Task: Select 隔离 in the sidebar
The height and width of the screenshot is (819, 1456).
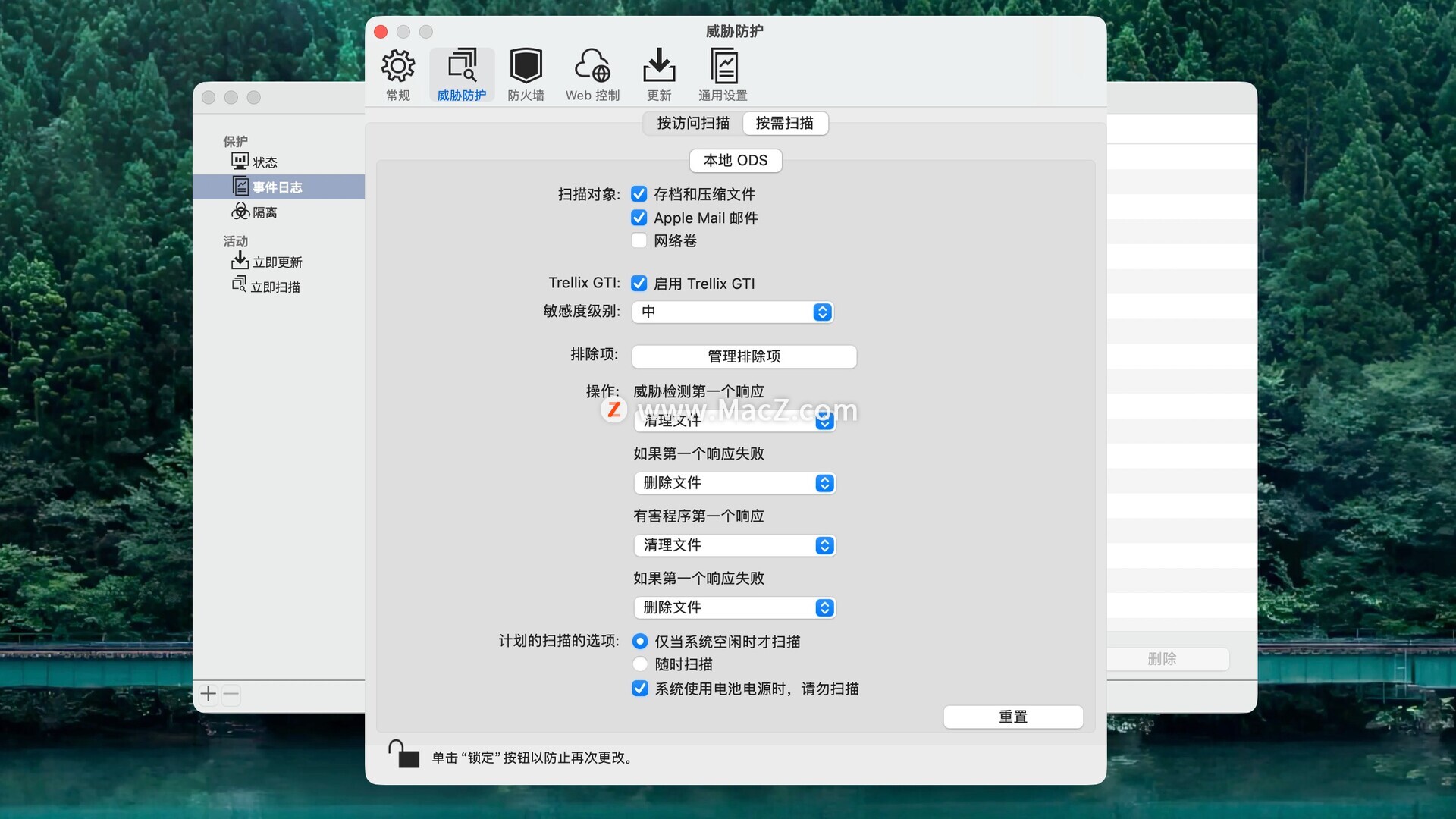Action: [x=265, y=212]
